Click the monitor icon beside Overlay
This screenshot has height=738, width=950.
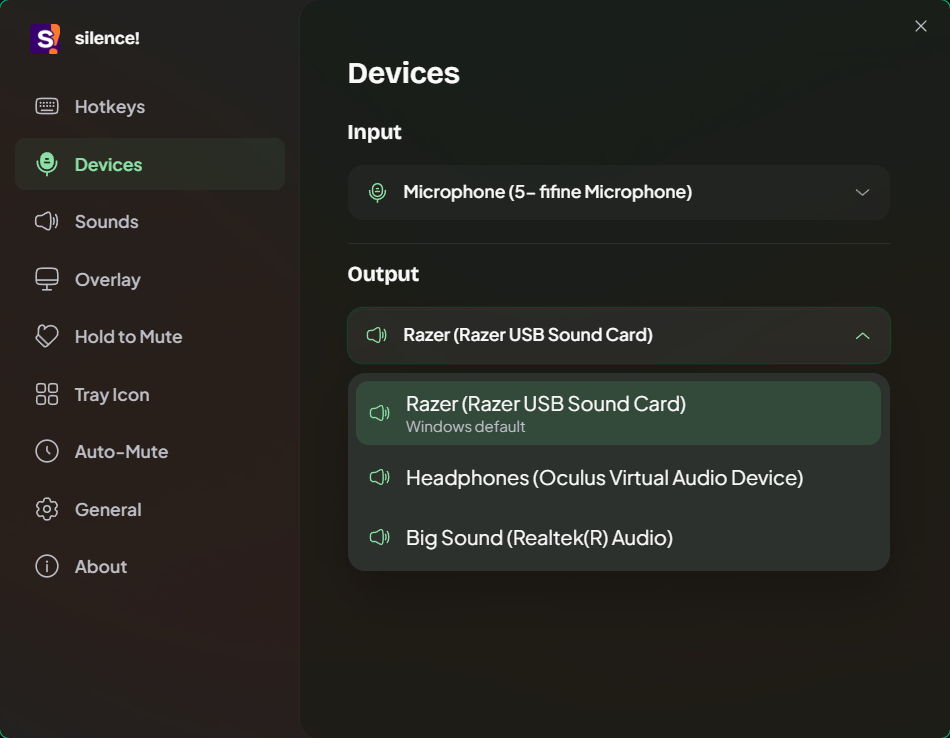(x=47, y=279)
